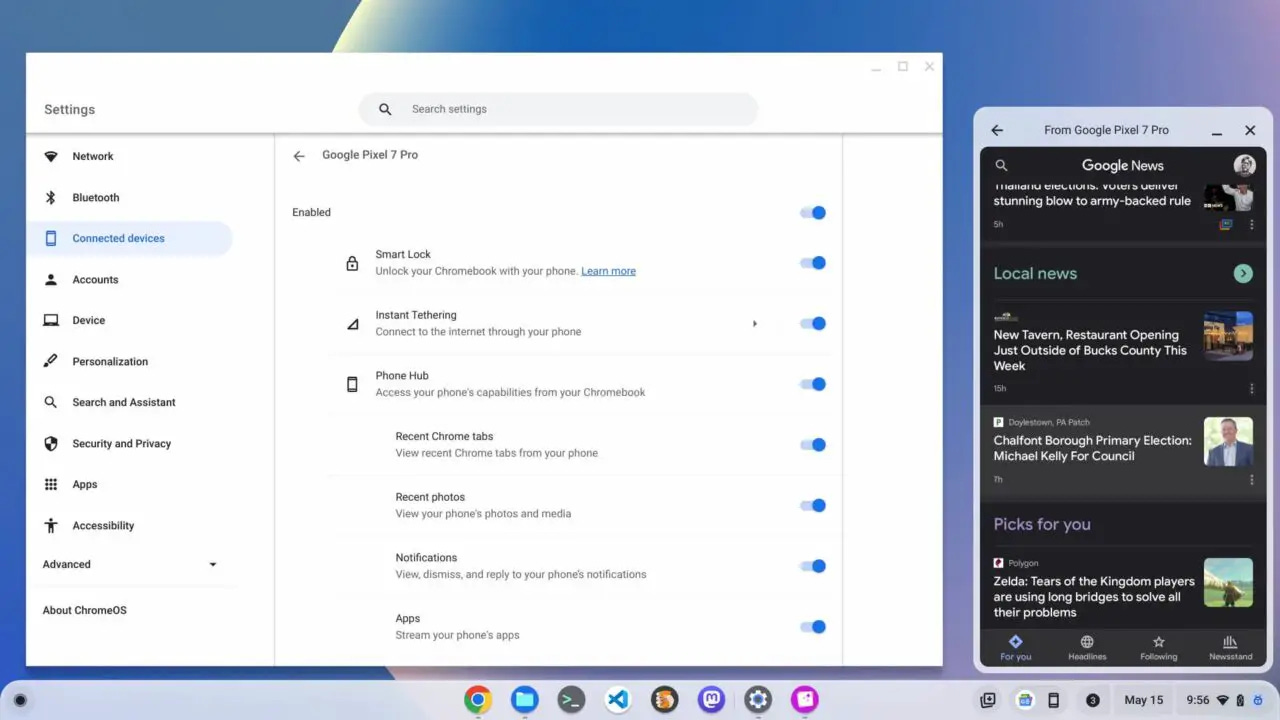Disable the Smart Lock toggle
The image size is (1280, 720).
coord(813,263)
